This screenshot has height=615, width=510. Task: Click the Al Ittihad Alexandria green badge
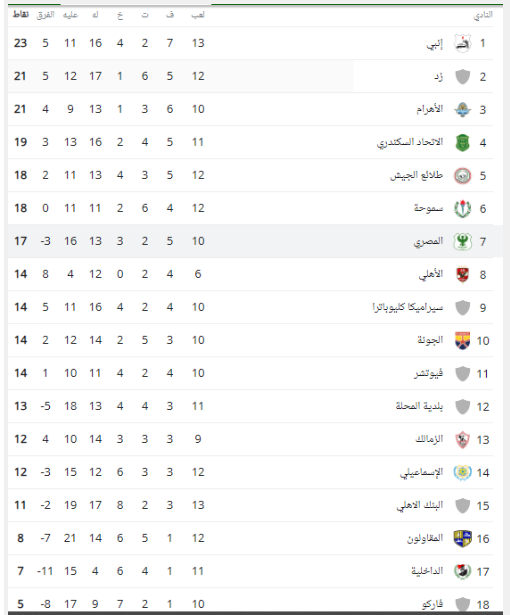pos(463,142)
